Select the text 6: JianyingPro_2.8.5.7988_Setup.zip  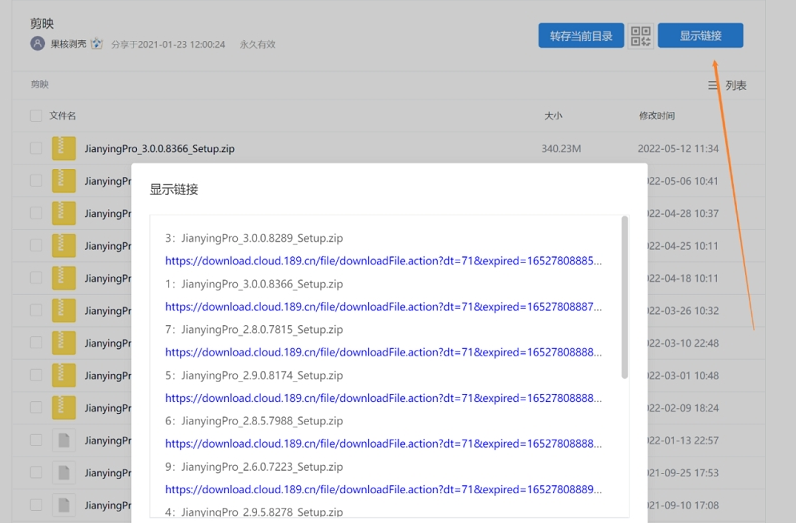(254, 421)
